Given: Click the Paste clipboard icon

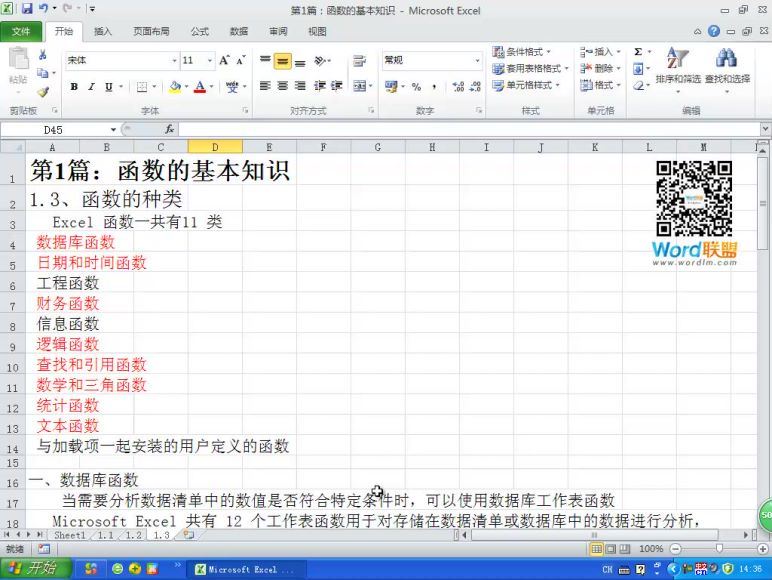Looking at the screenshot, I should click(19, 59).
